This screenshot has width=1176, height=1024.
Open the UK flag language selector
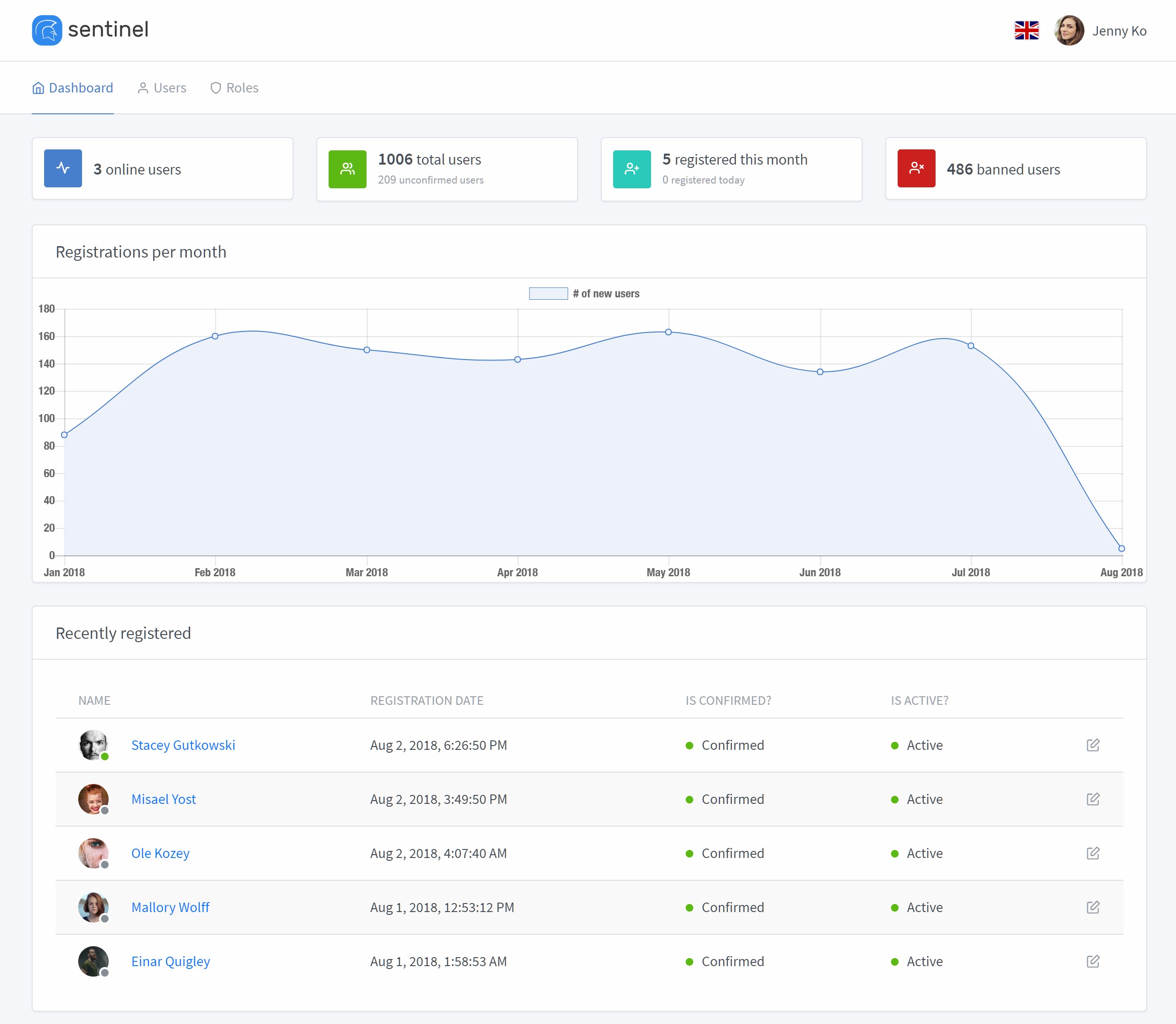pos(1026,30)
